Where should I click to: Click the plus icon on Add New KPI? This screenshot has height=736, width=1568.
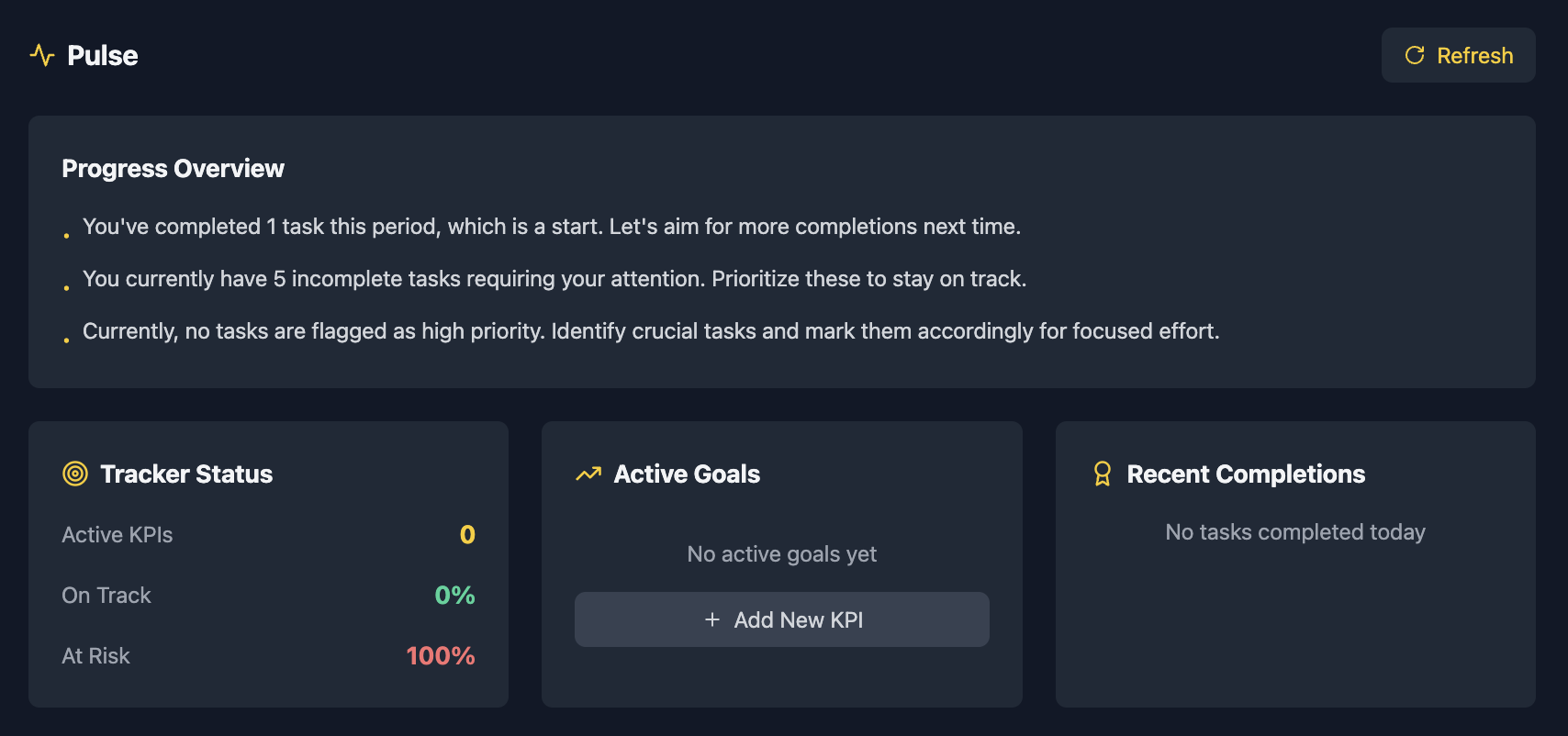click(x=712, y=619)
